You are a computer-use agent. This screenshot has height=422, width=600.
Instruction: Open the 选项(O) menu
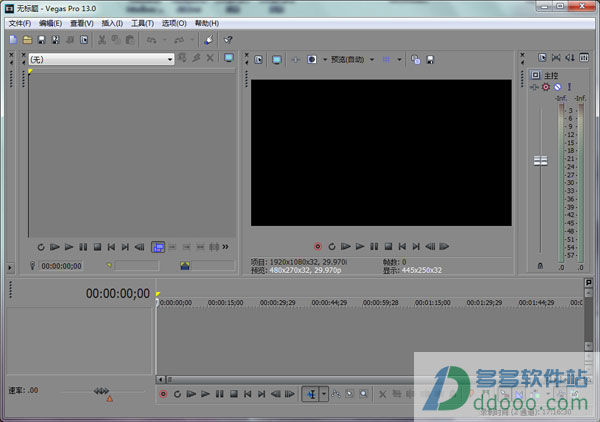pos(174,23)
